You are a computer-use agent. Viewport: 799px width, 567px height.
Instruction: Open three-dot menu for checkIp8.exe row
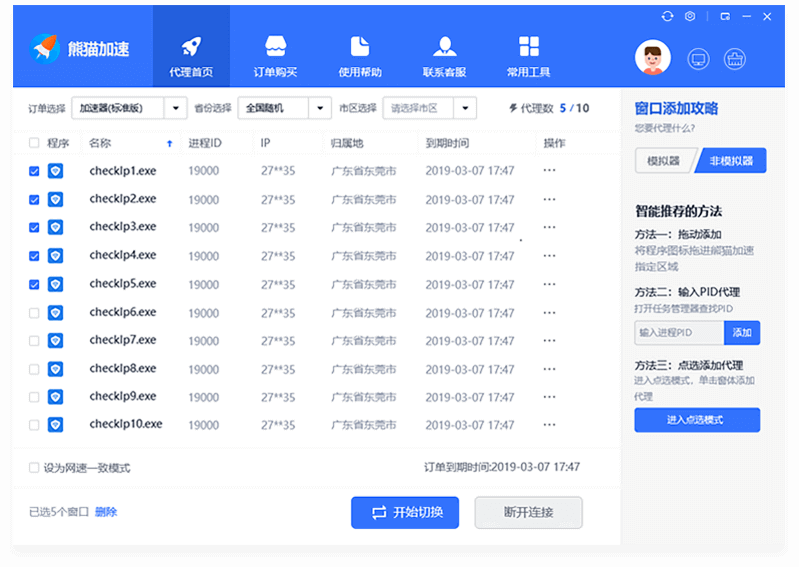click(x=549, y=369)
